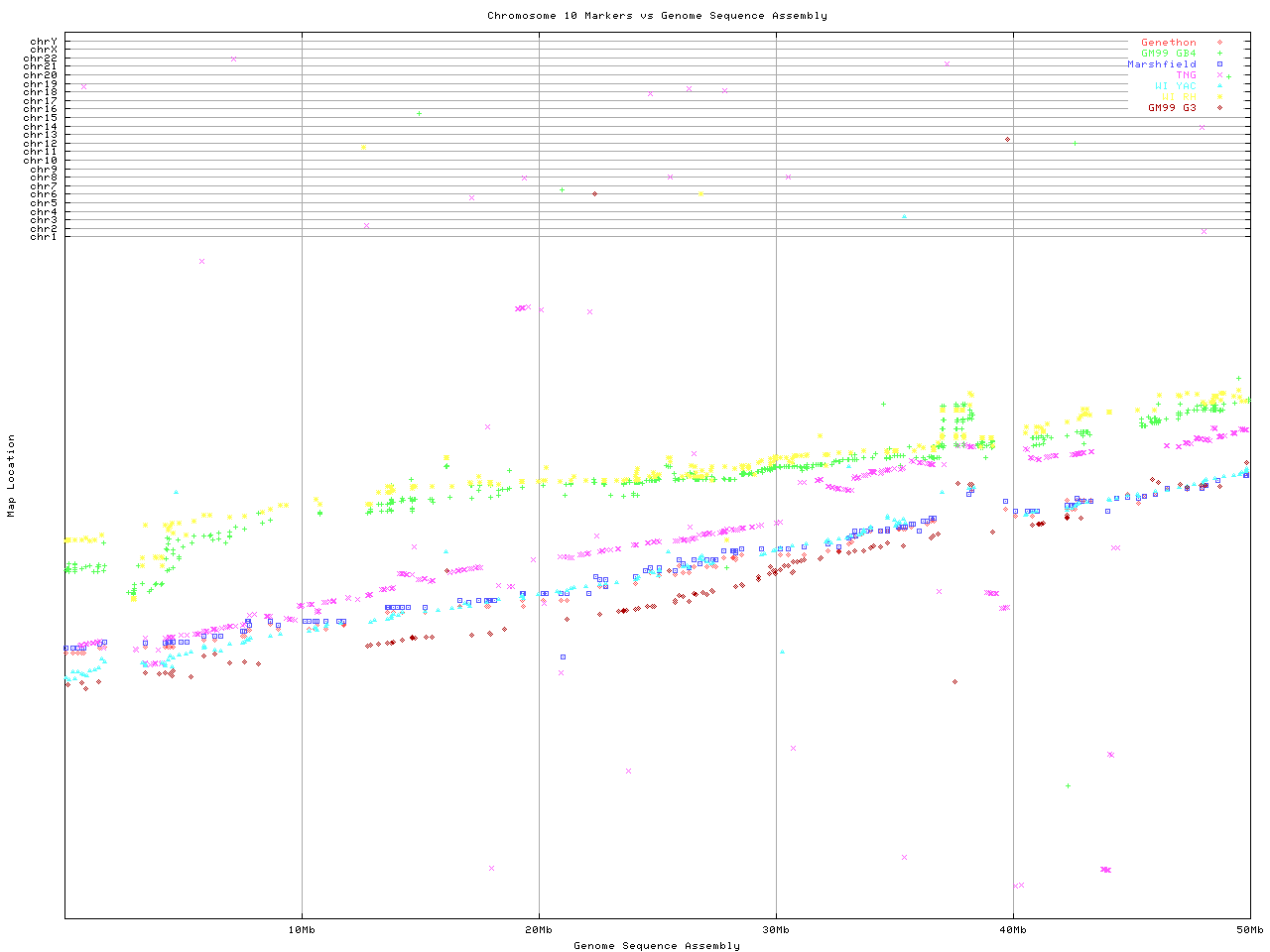Click the chrY row label
The height and width of the screenshot is (952, 1270).
pos(44,42)
